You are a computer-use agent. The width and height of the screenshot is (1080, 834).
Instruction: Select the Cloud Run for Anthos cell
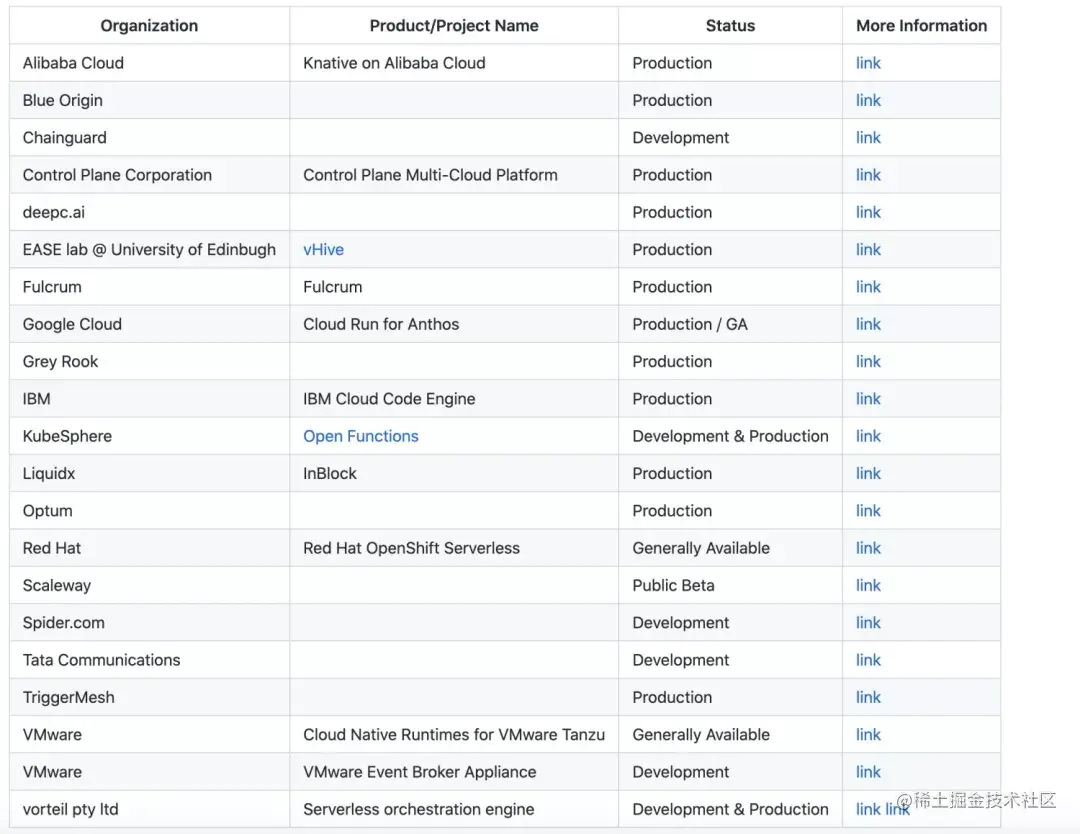pos(454,324)
